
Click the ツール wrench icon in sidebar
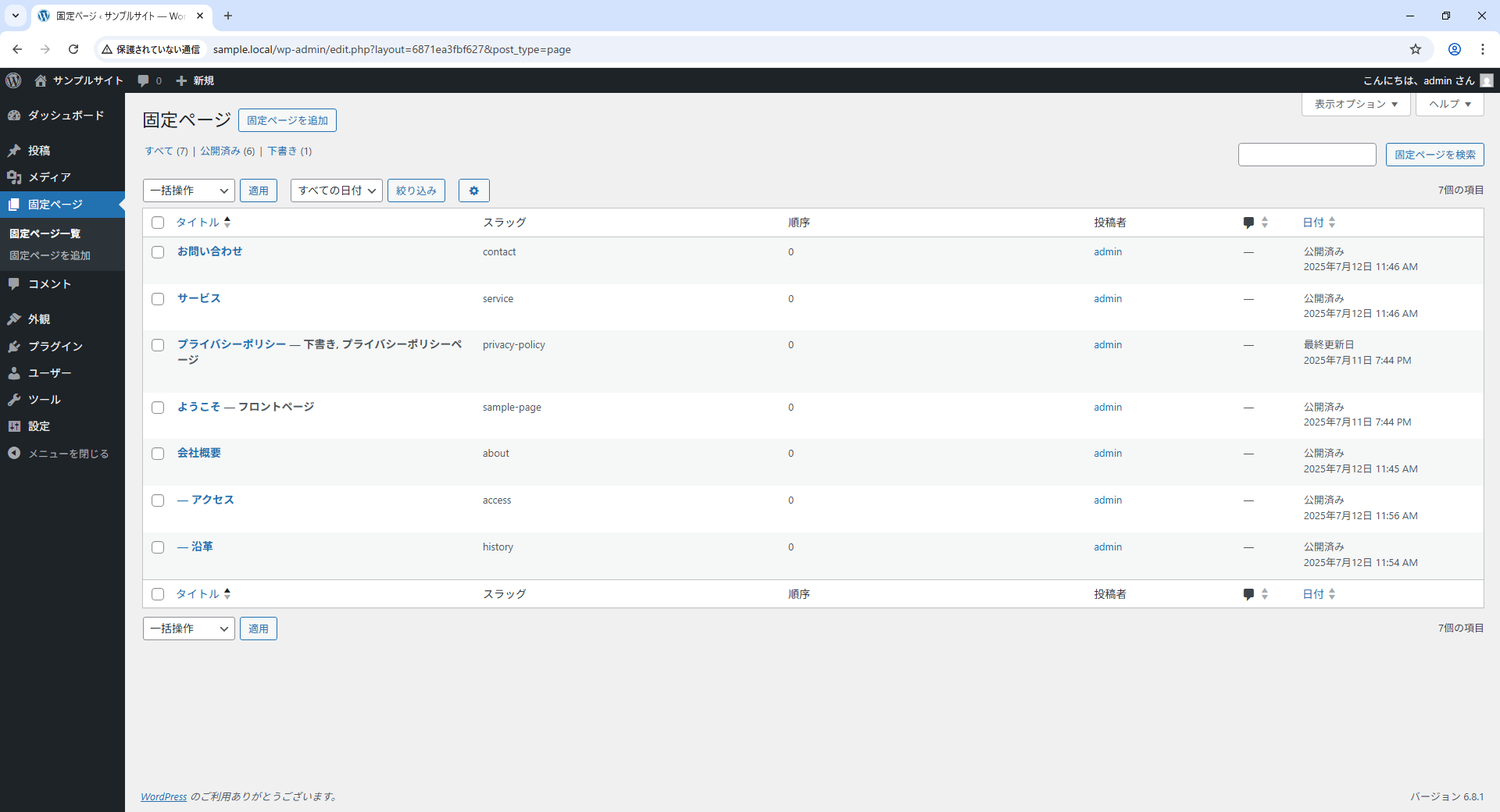click(x=14, y=400)
